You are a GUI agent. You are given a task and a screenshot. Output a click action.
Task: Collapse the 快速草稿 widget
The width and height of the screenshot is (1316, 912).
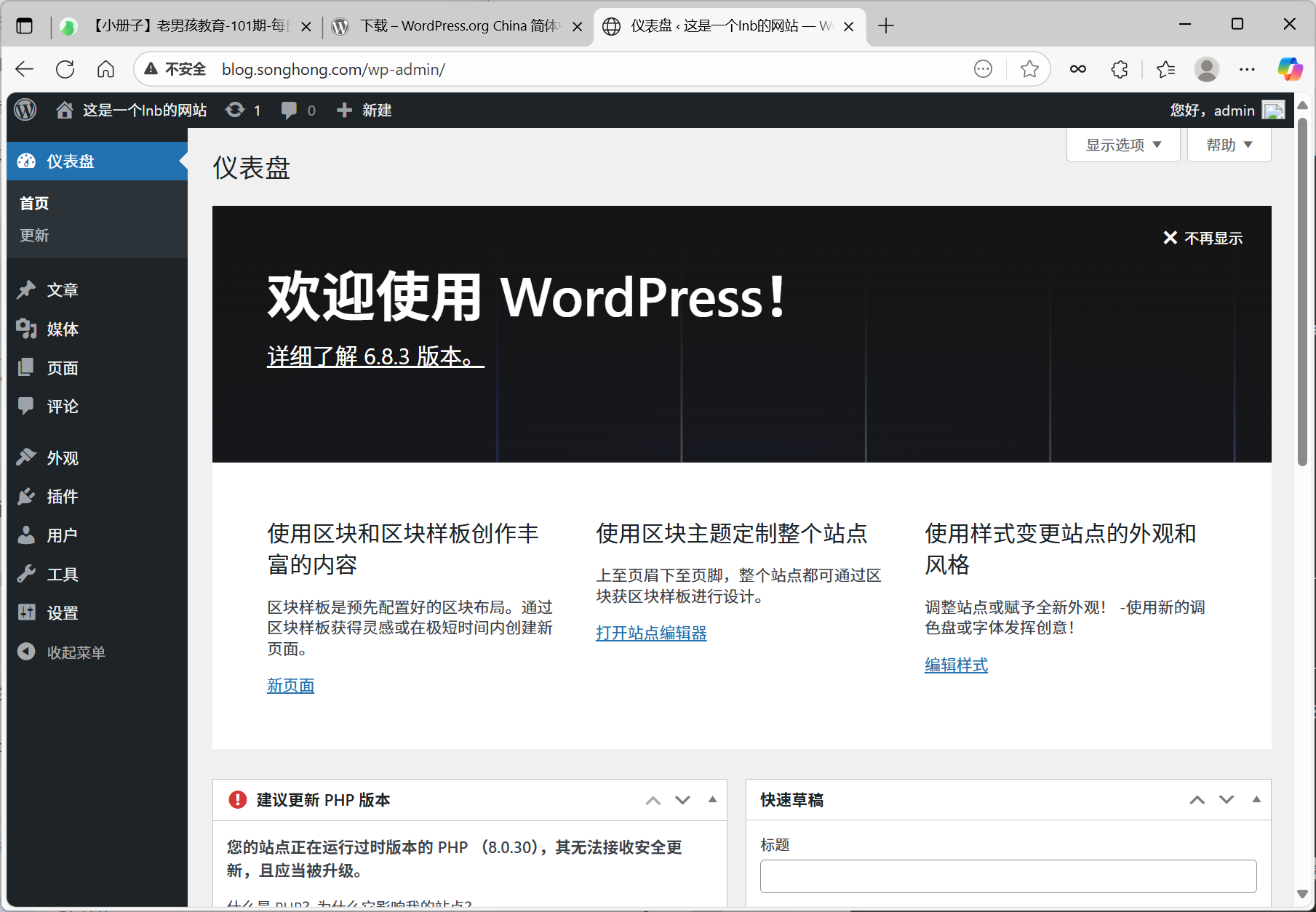tap(1256, 799)
